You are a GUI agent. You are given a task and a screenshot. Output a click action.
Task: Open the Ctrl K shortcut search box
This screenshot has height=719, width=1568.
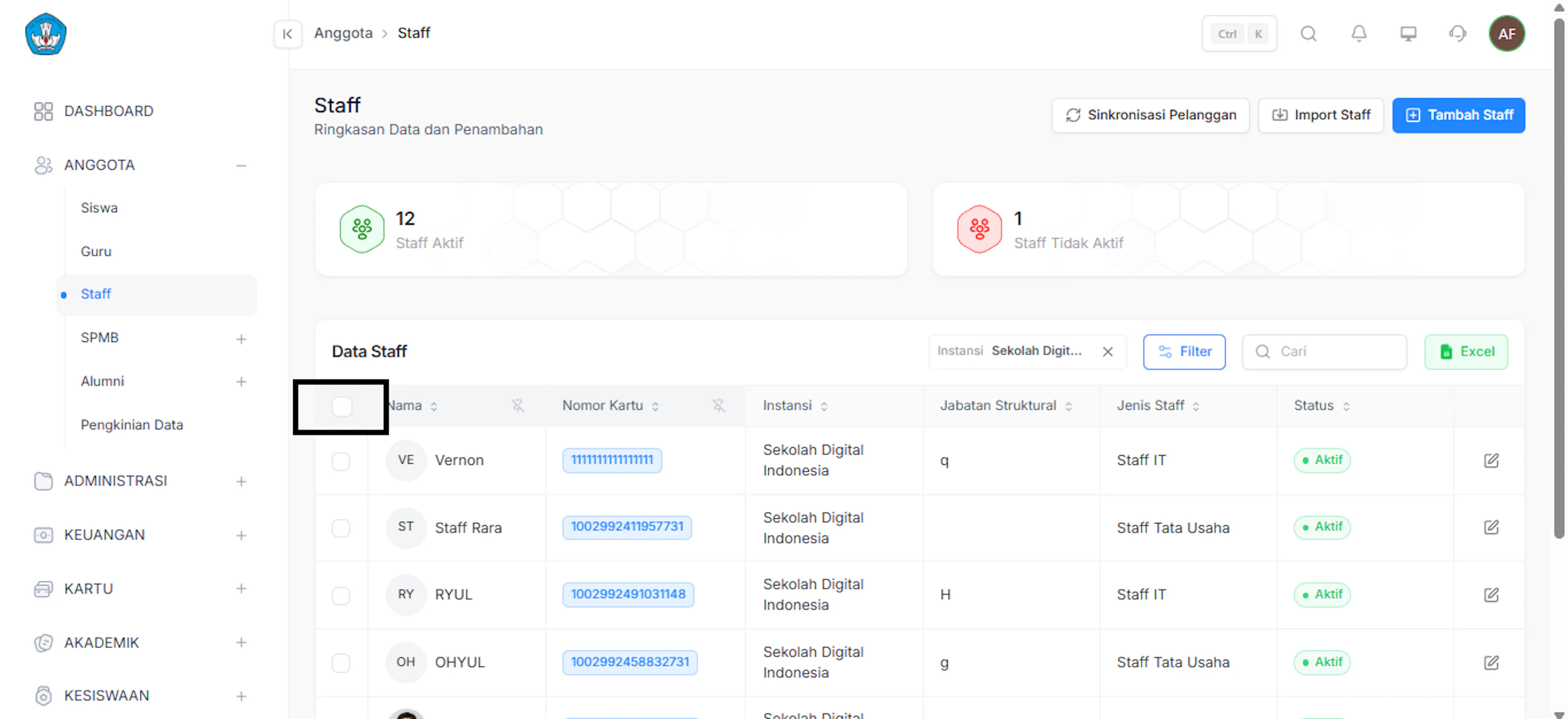tap(1239, 33)
